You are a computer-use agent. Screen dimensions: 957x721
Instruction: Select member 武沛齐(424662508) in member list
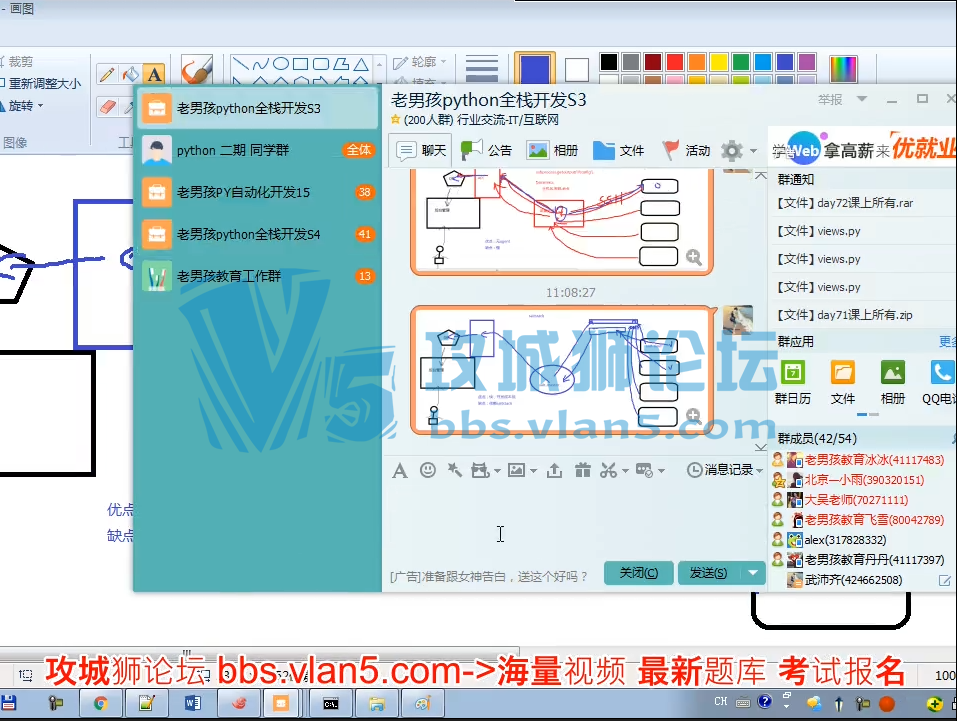[853, 580]
